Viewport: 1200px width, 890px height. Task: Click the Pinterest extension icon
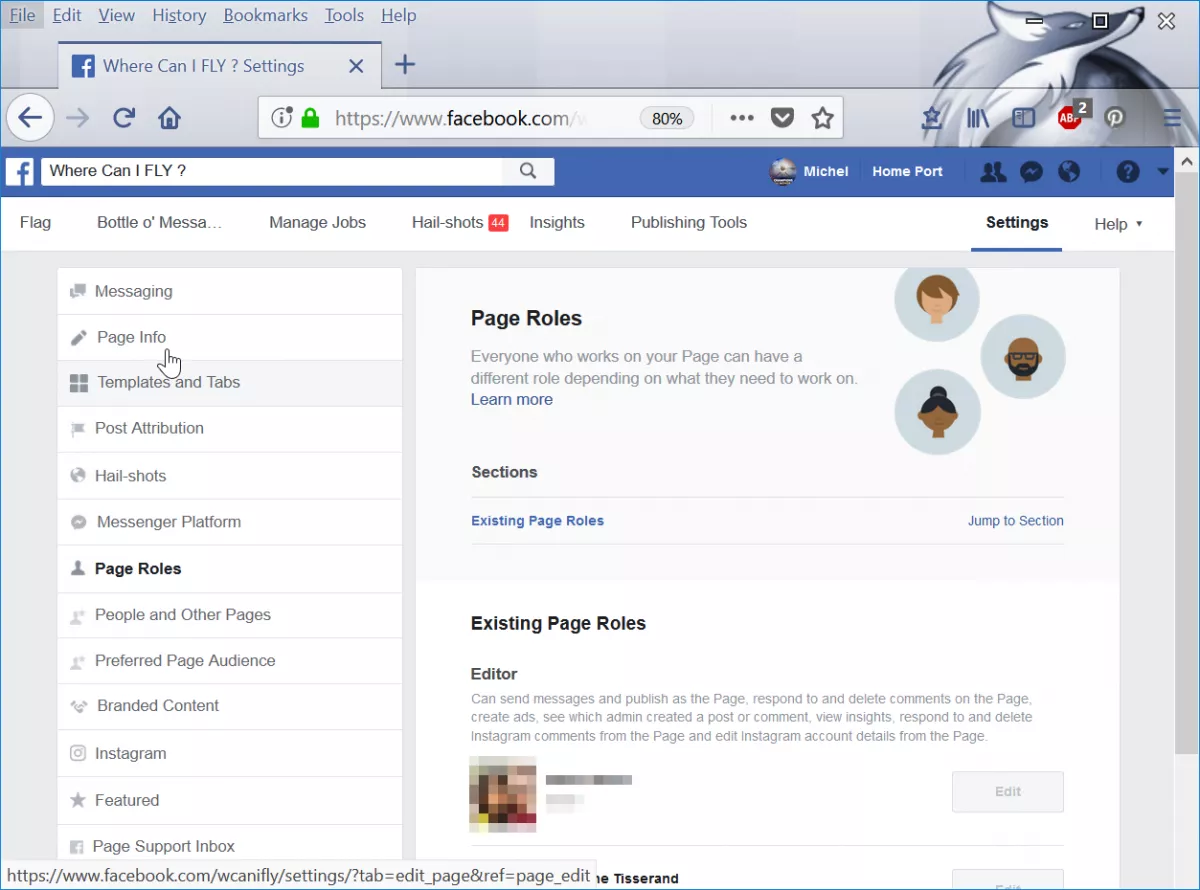(1115, 118)
